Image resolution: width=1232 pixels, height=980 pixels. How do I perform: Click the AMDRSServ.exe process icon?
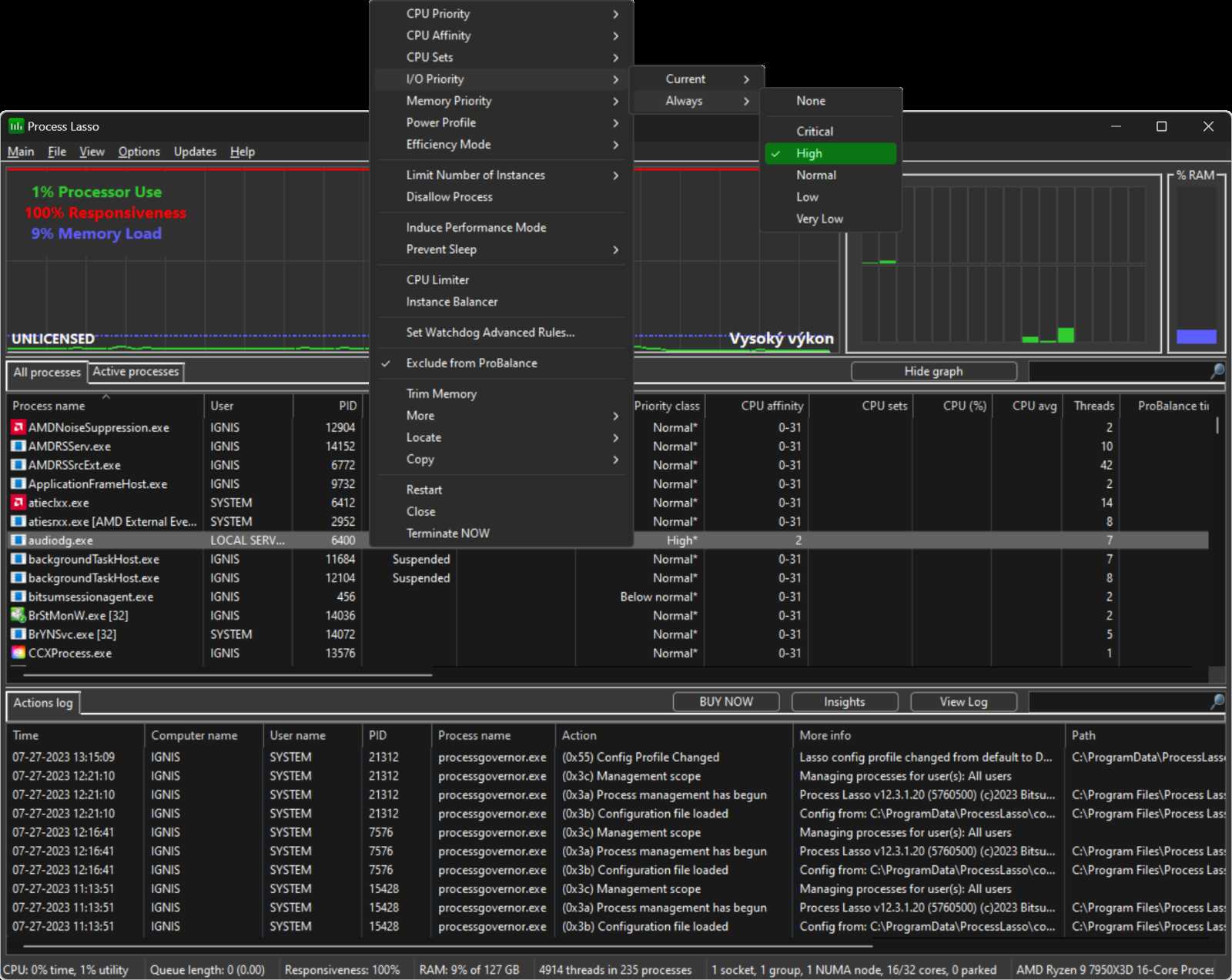click(x=18, y=446)
